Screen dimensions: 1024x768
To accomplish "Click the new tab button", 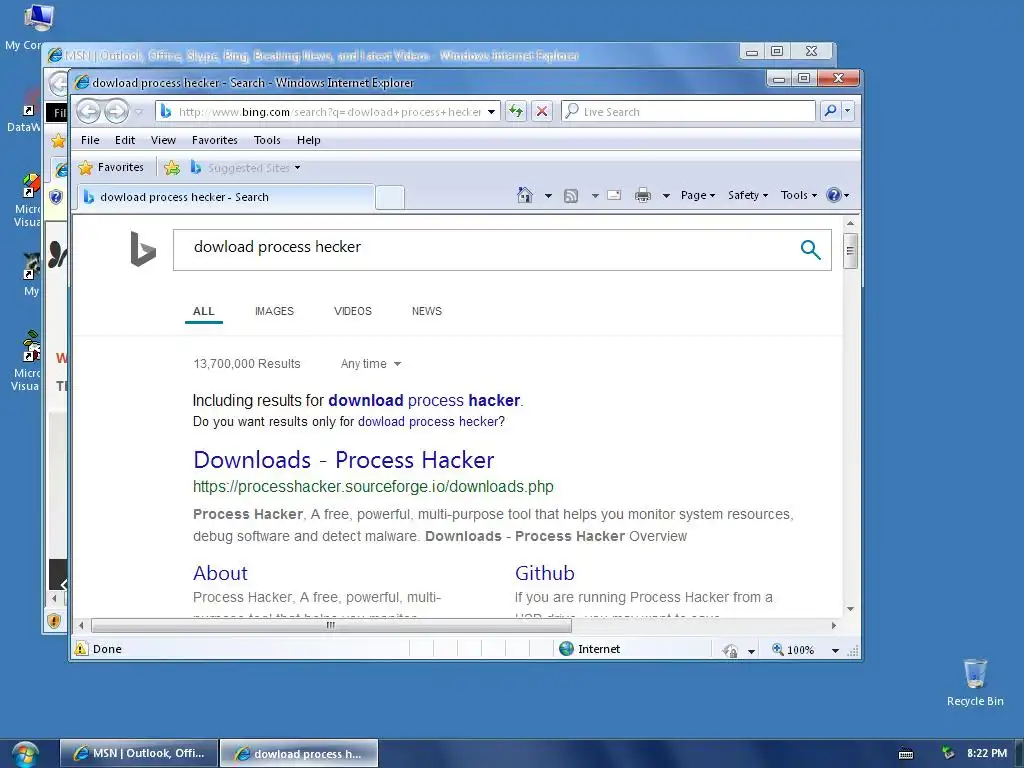I will click(x=390, y=197).
